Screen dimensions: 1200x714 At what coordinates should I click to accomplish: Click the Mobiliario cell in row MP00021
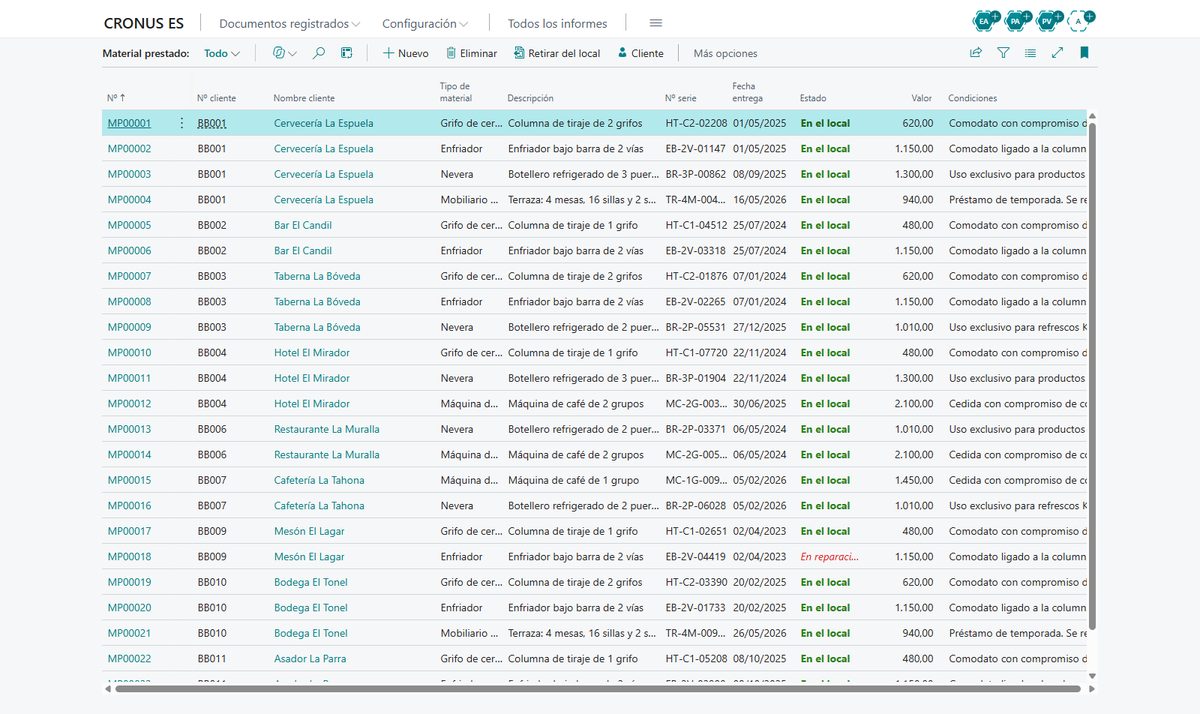[469, 633]
